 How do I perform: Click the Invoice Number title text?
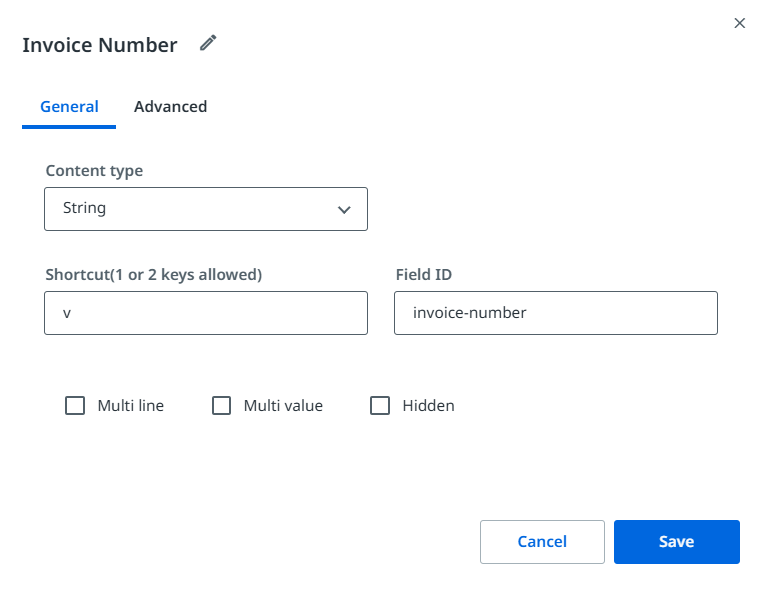point(100,45)
